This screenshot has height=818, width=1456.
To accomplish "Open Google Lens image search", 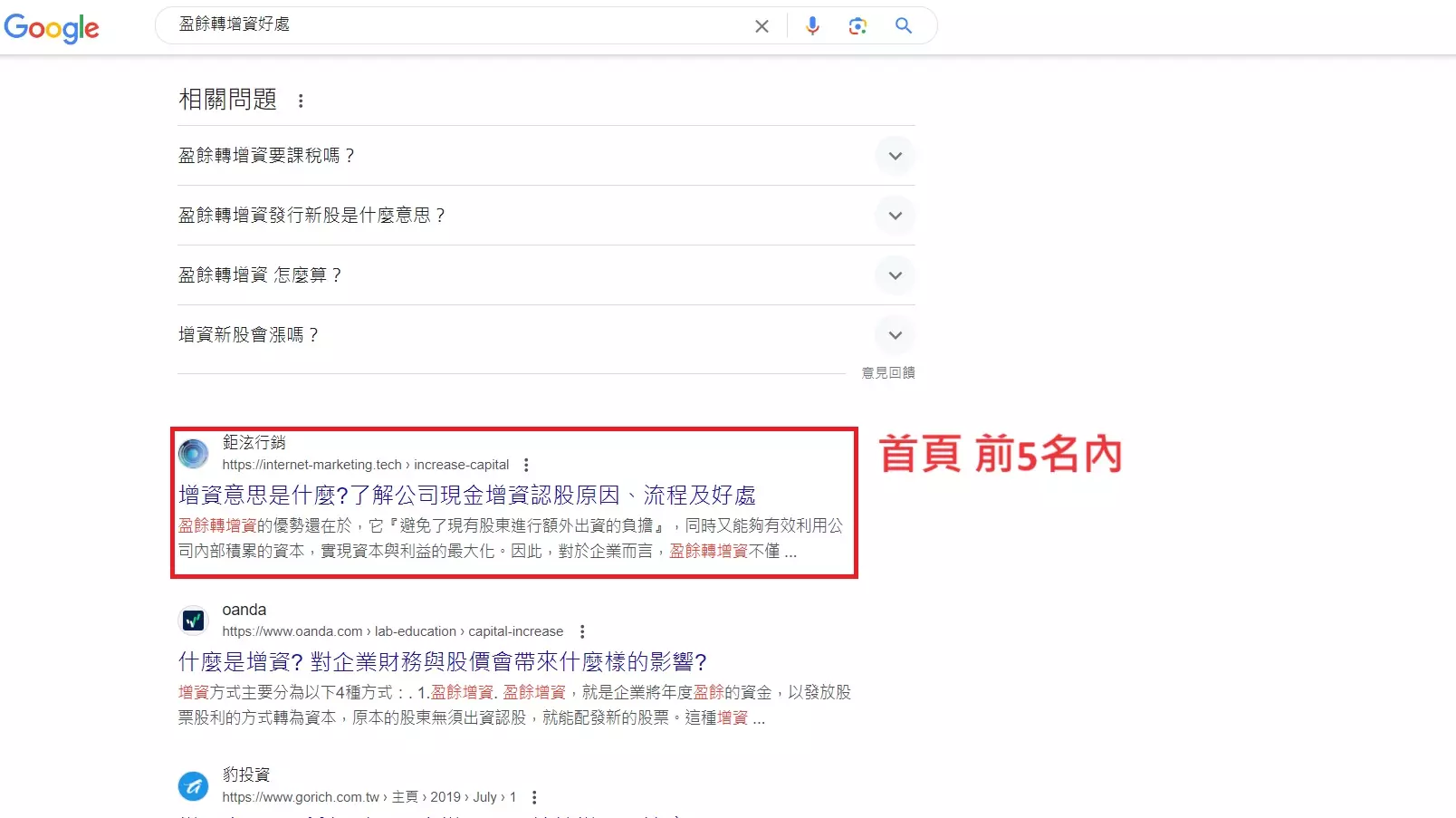I will [x=857, y=26].
